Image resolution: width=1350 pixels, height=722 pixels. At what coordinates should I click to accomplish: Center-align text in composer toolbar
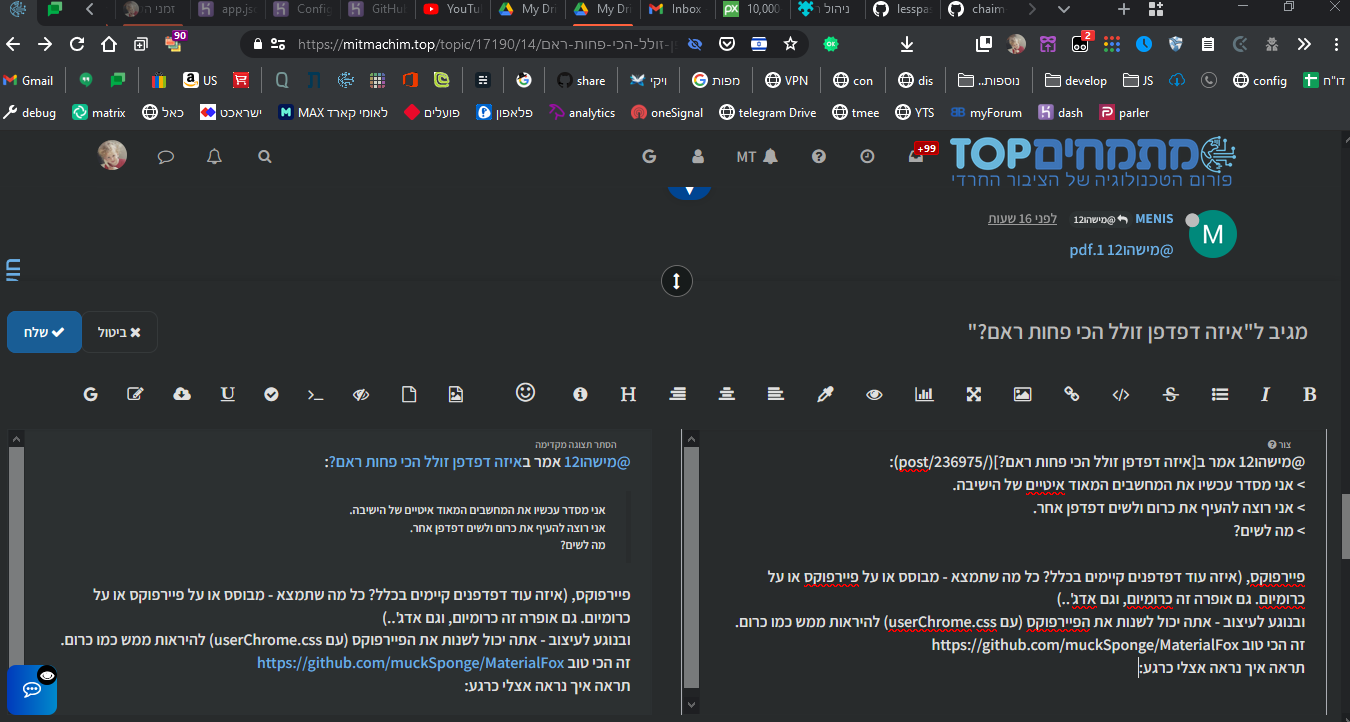[x=727, y=394]
